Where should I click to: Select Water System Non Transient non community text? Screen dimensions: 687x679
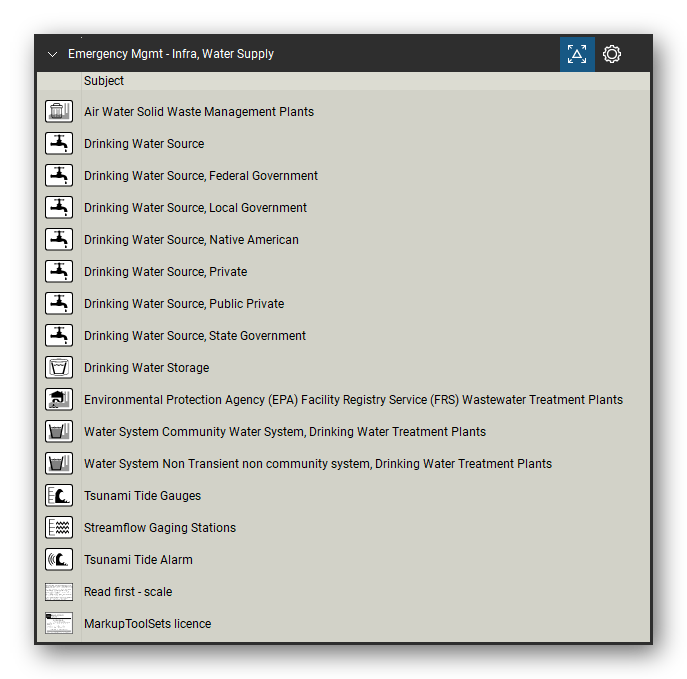[318, 463]
